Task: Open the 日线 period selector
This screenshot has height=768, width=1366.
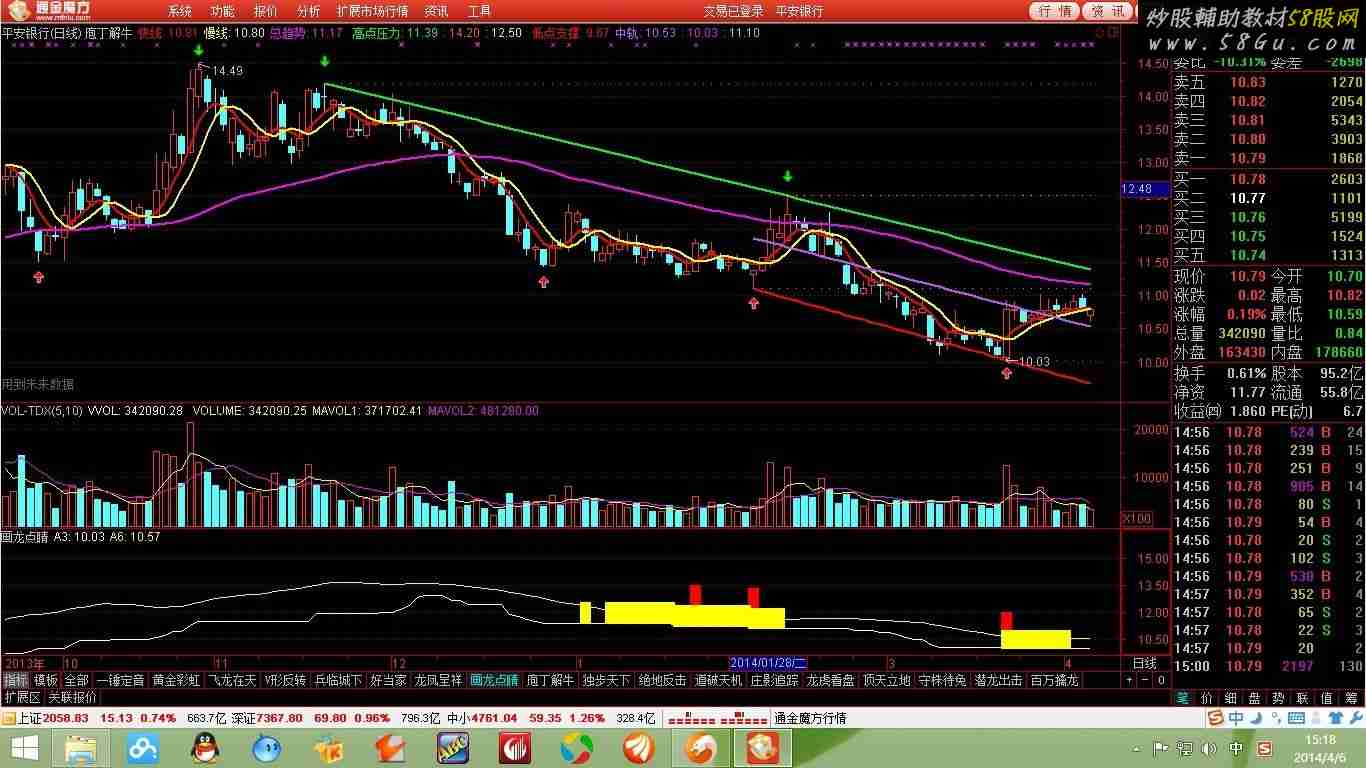Action: tap(1143, 663)
